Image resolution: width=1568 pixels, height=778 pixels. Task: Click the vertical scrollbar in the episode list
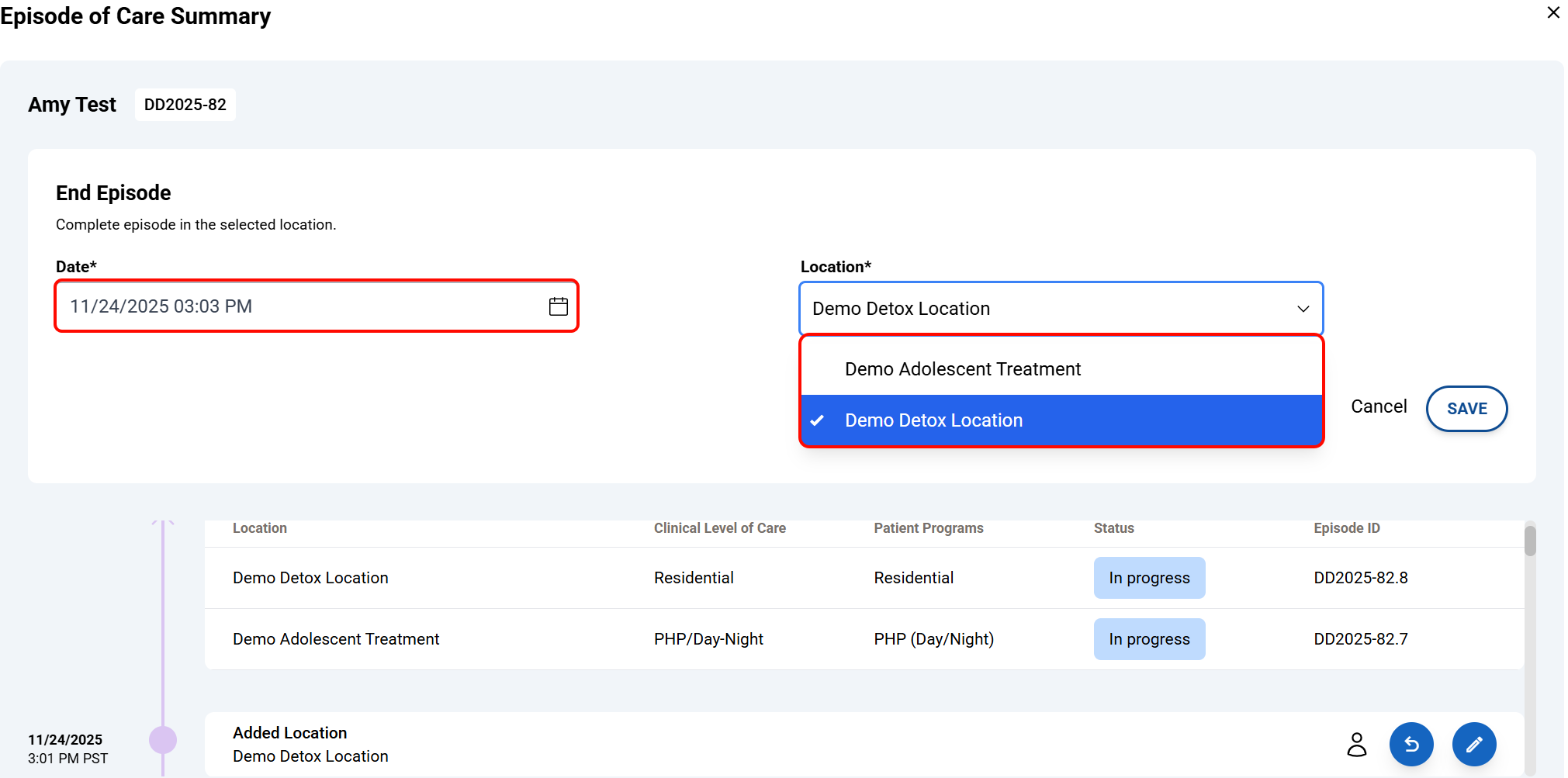pyautogui.click(x=1529, y=541)
